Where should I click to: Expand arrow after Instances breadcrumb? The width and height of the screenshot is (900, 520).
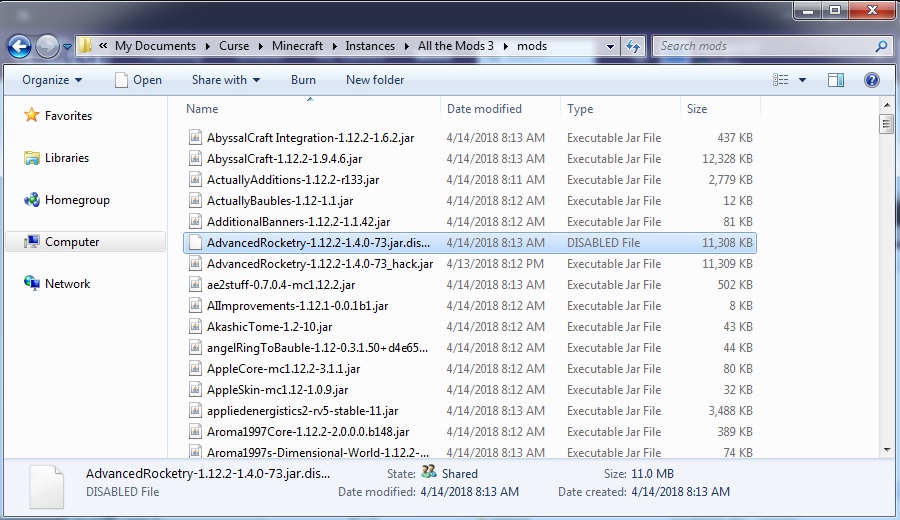pos(406,46)
